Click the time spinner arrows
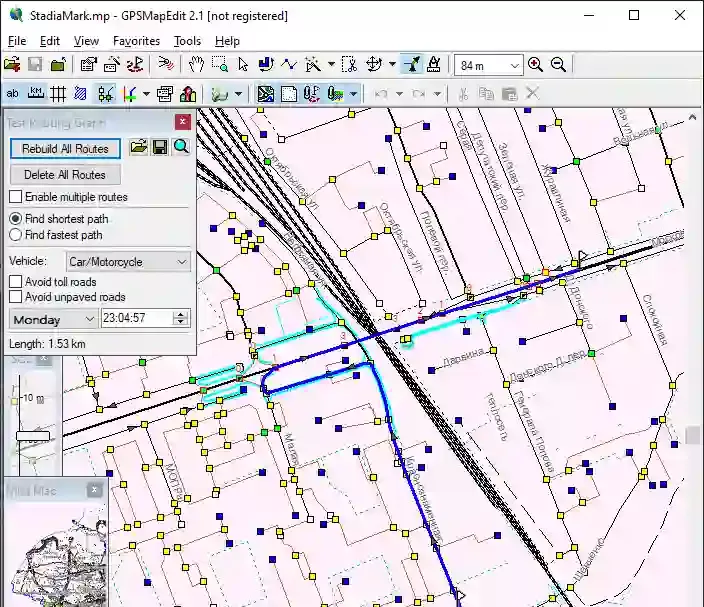The image size is (704, 607). tap(180, 318)
